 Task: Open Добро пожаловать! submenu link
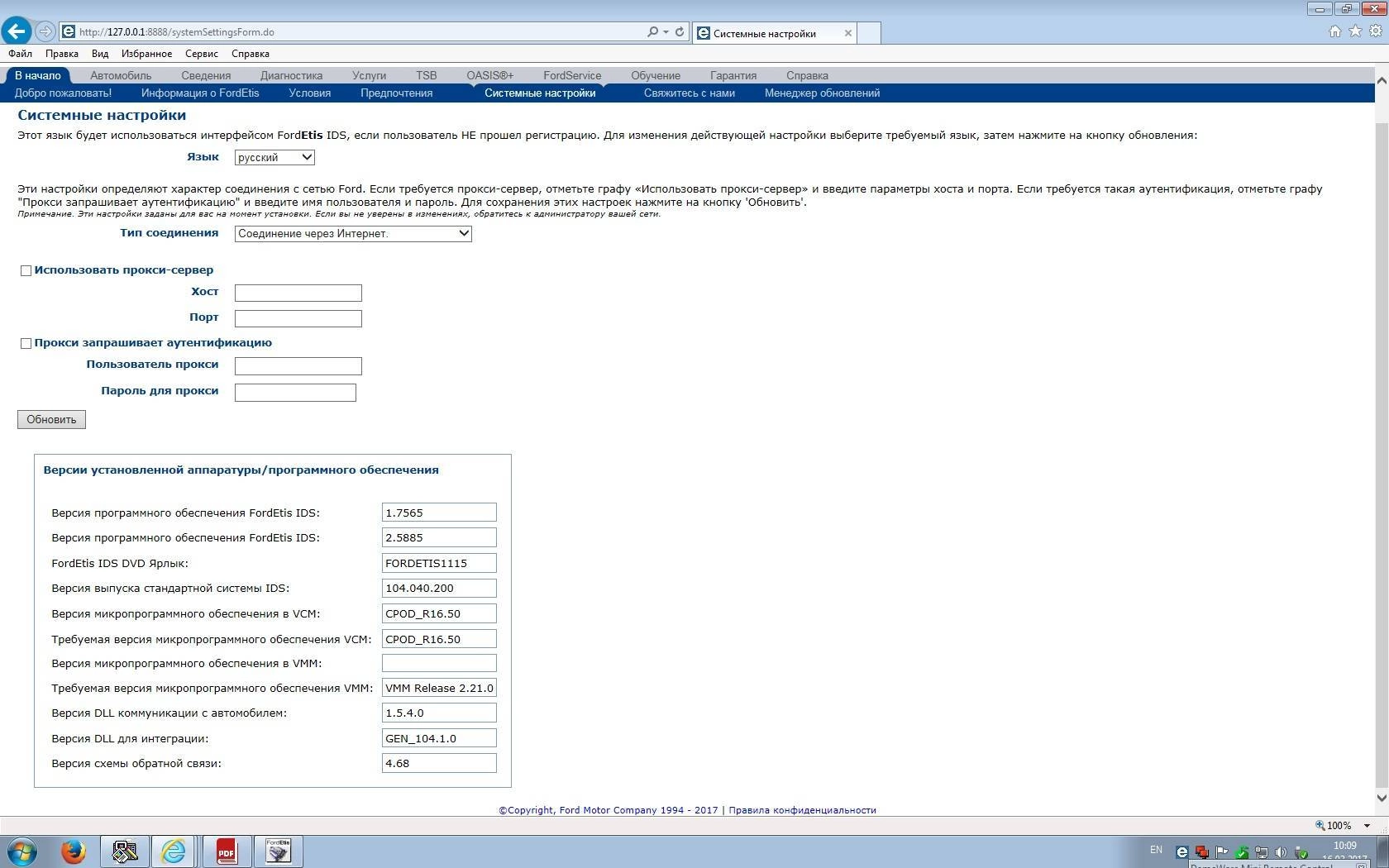63,93
